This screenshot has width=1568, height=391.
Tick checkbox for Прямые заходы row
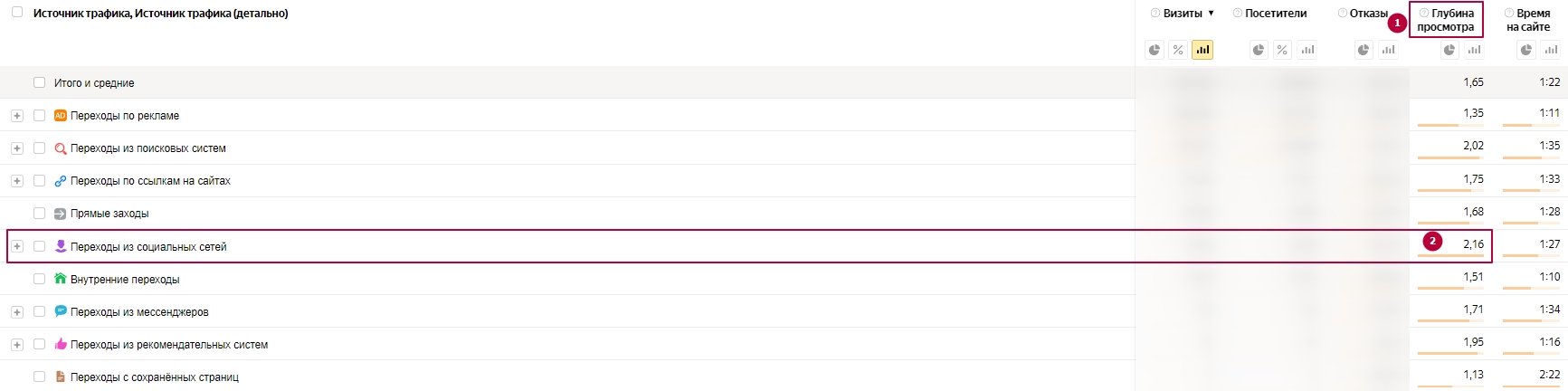39,214
